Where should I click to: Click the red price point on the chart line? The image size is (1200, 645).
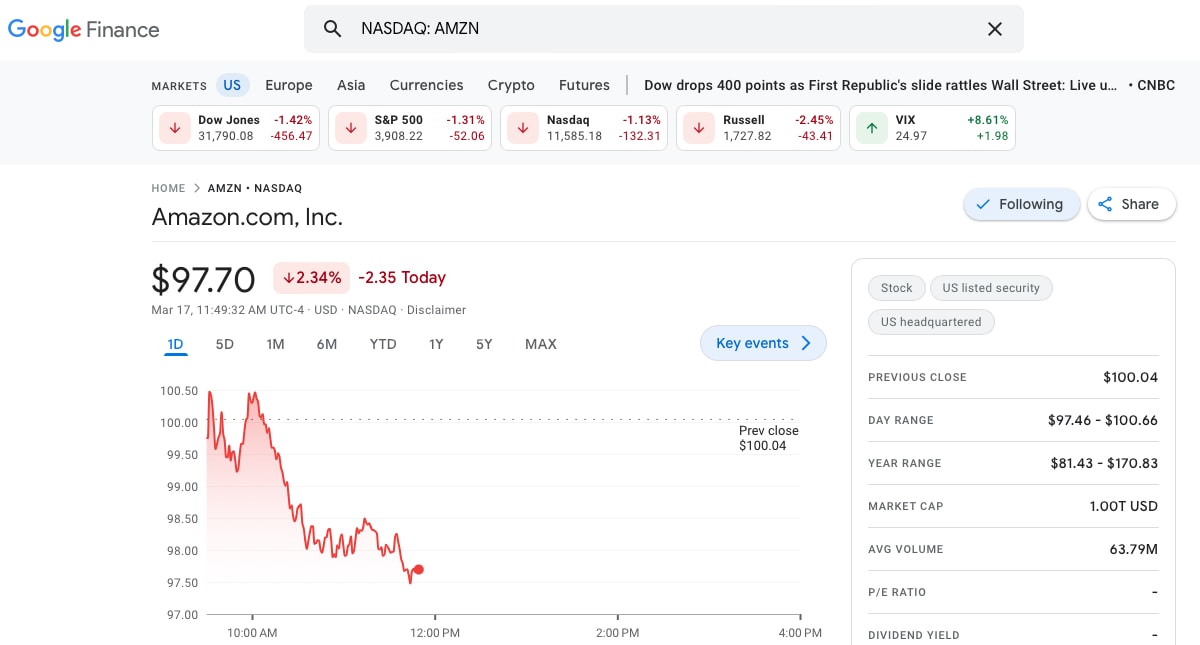click(419, 569)
